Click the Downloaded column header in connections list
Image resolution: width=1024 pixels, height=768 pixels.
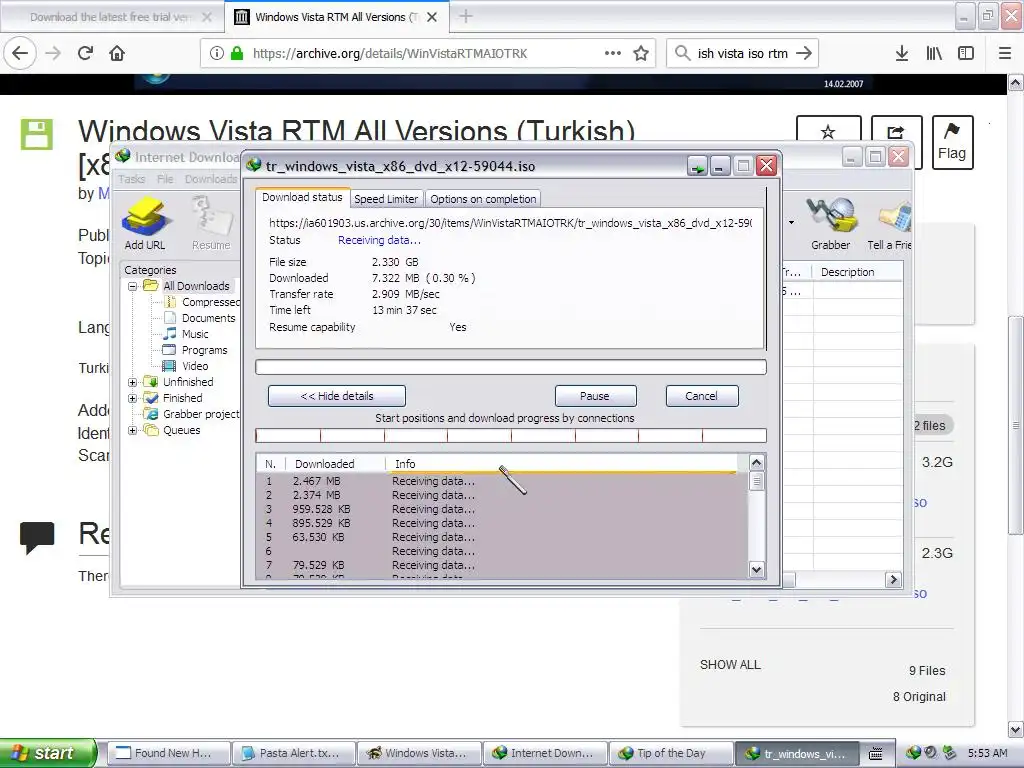tap(334, 464)
